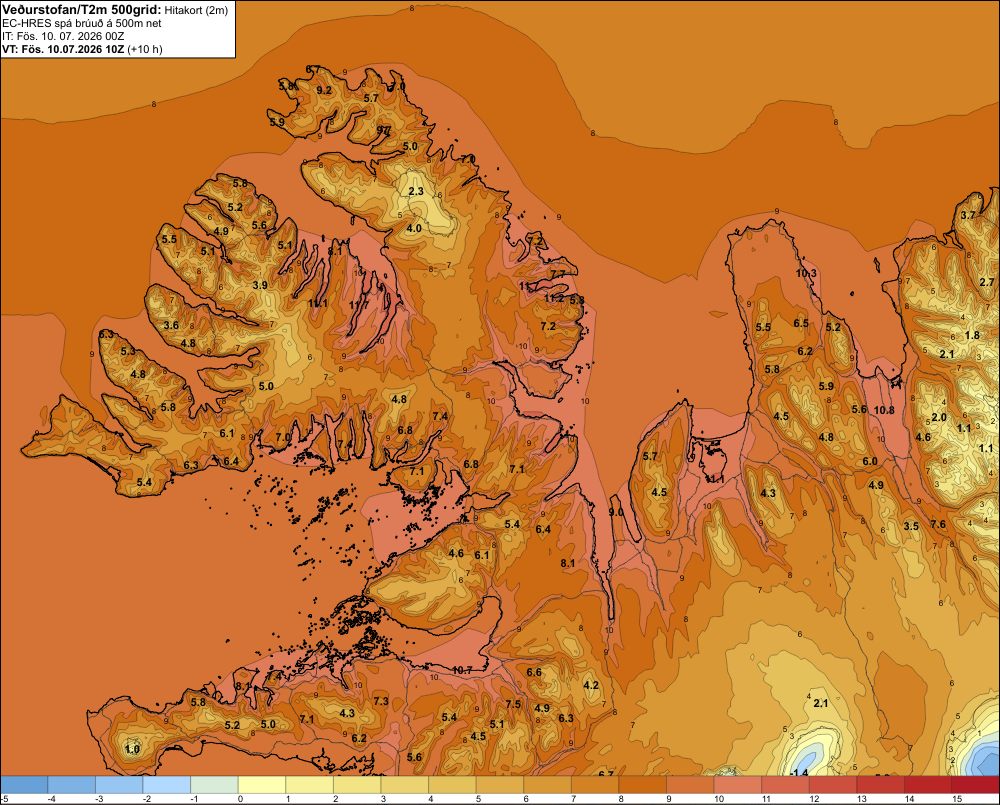
Task: Click the temperature value '2.3'
Action: pyautogui.click(x=416, y=191)
